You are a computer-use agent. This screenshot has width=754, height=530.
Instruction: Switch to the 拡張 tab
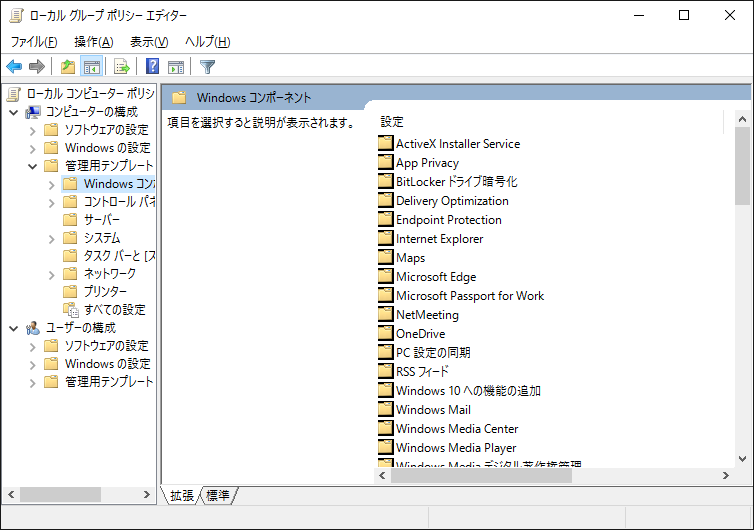tap(182, 495)
